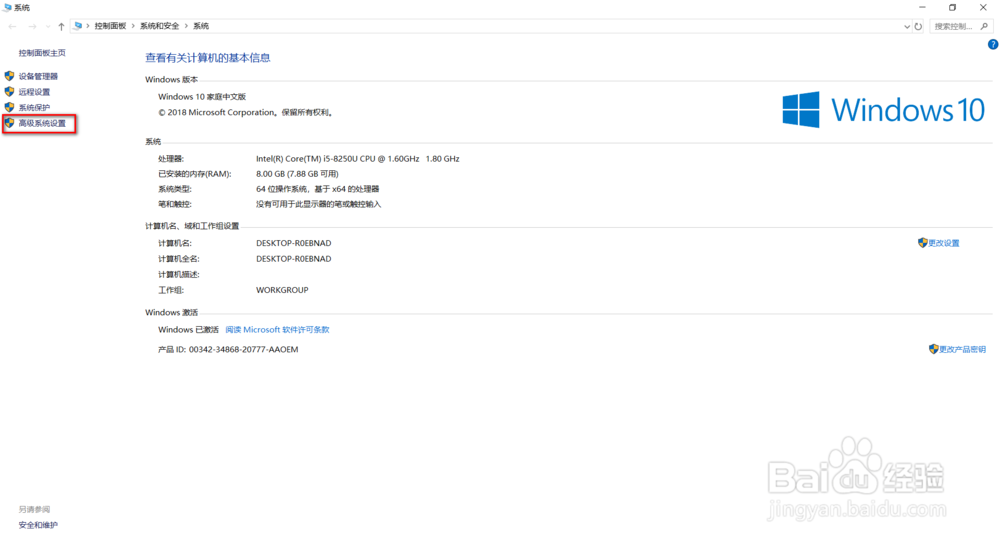Open Remote Settings (远程设置) link
The image size is (1000, 543).
[34, 92]
